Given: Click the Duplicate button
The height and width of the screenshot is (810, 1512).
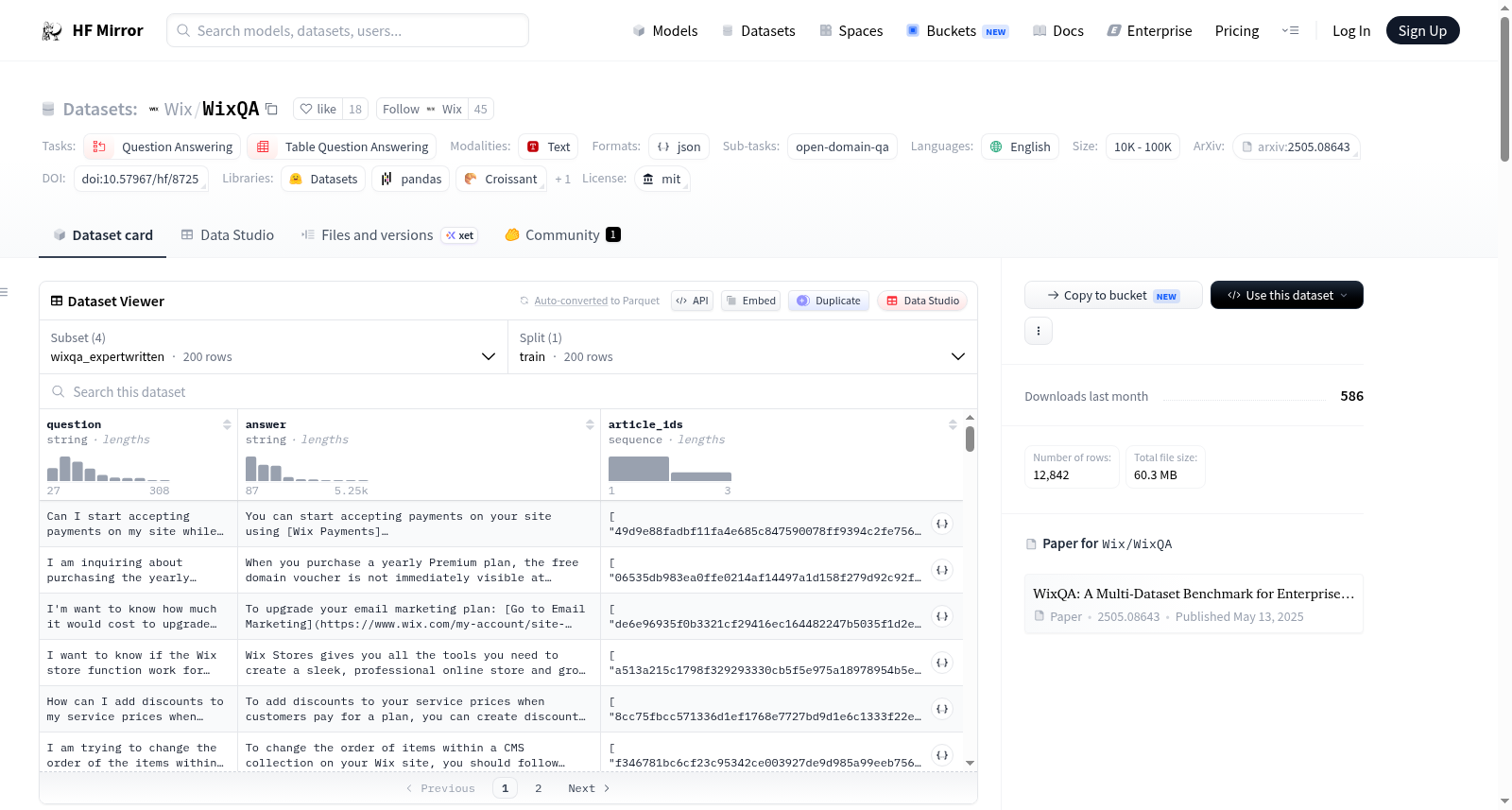Looking at the screenshot, I should [x=829, y=301].
